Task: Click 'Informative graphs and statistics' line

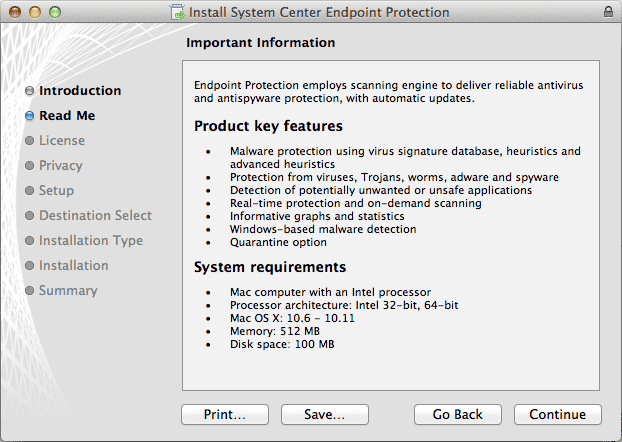Action: [317, 216]
